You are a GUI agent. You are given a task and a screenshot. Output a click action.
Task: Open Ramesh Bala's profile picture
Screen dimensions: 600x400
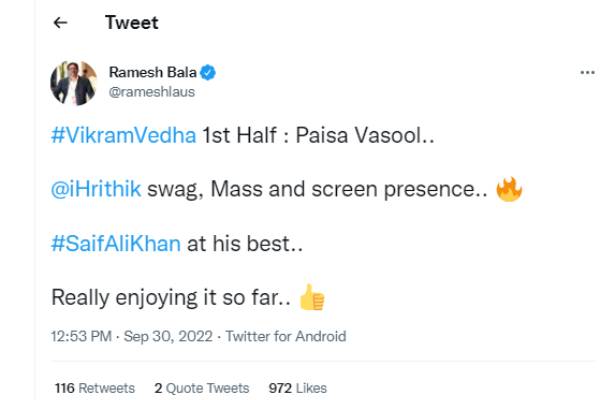[x=74, y=83]
